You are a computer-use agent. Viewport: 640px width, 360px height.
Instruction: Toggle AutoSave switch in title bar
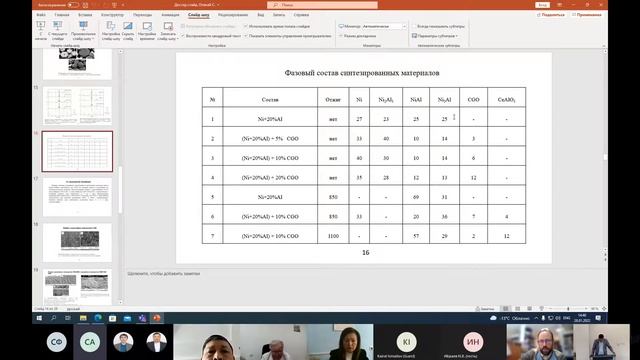pyautogui.click(x=73, y=5)
